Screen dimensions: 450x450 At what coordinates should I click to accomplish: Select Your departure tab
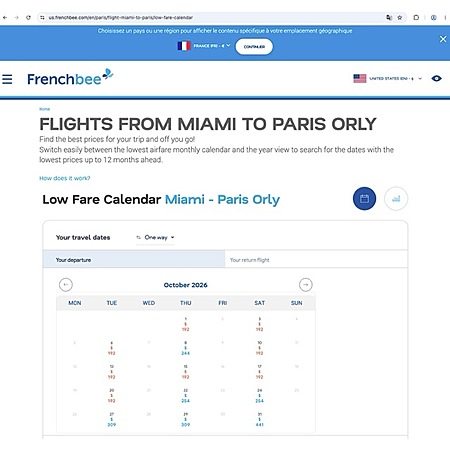[134, 259]
